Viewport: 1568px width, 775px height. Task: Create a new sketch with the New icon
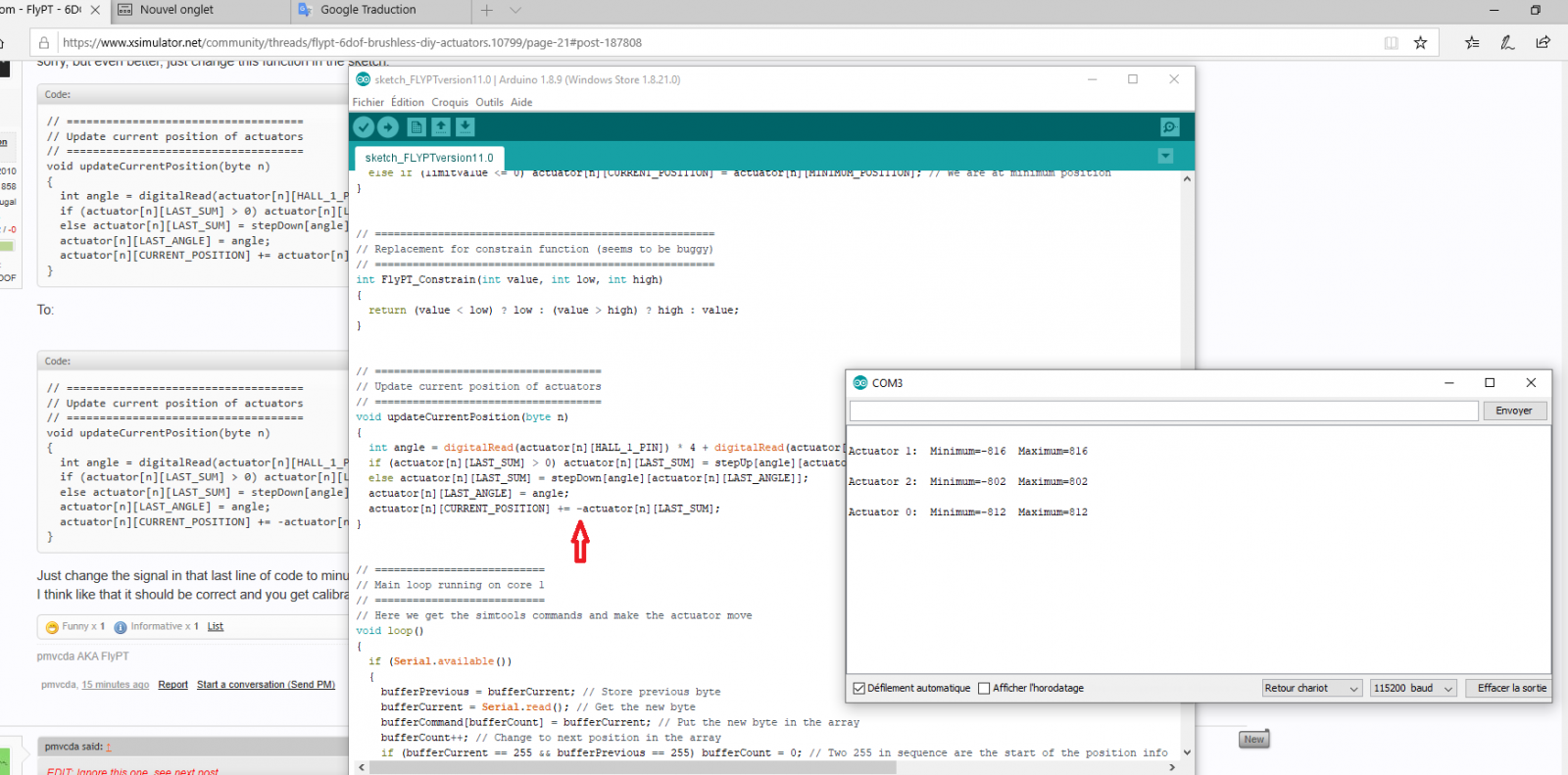pyautogui.click(x=416, y=127)
